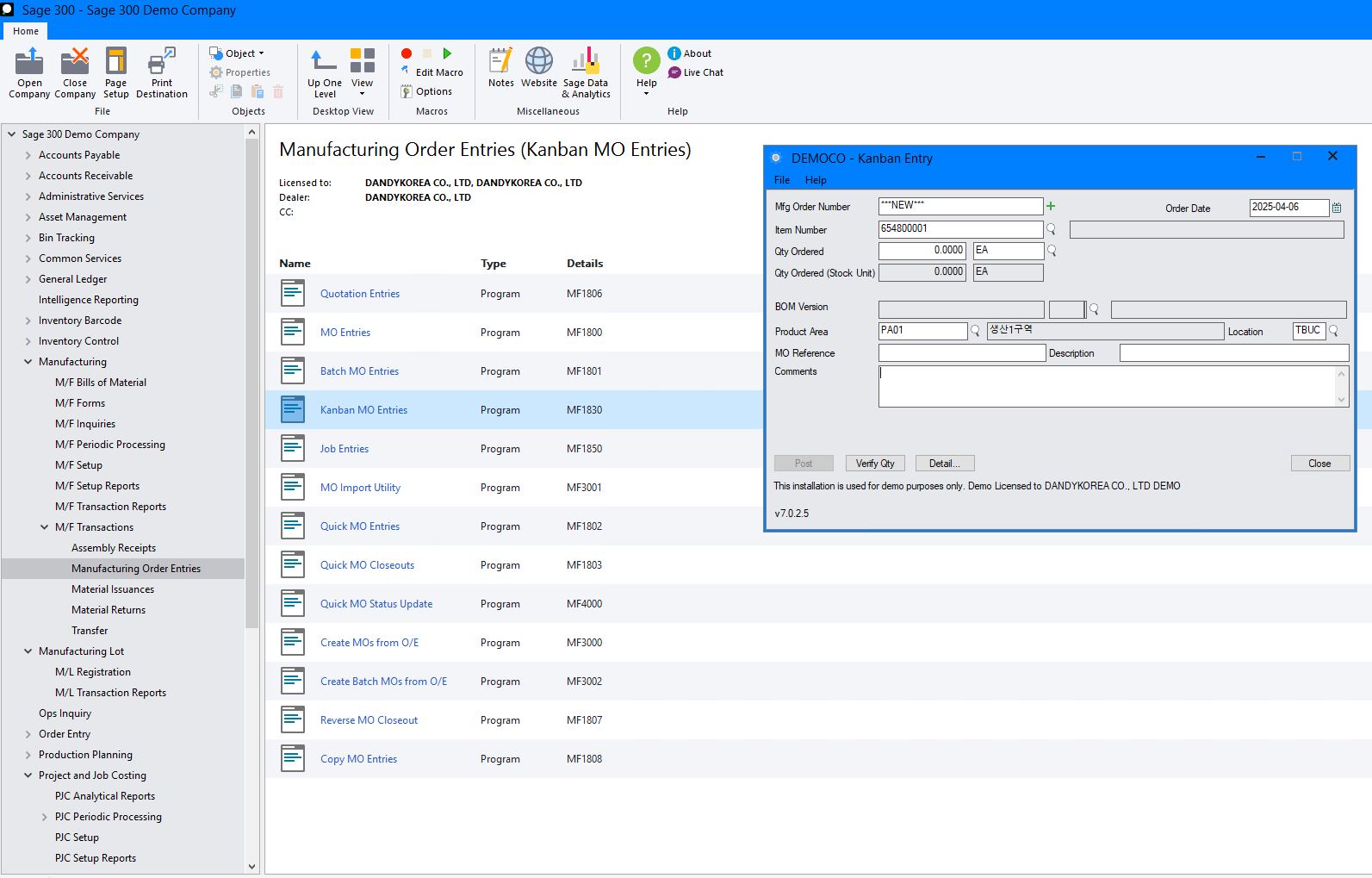Open the View options icon

(x=363, y=60)
